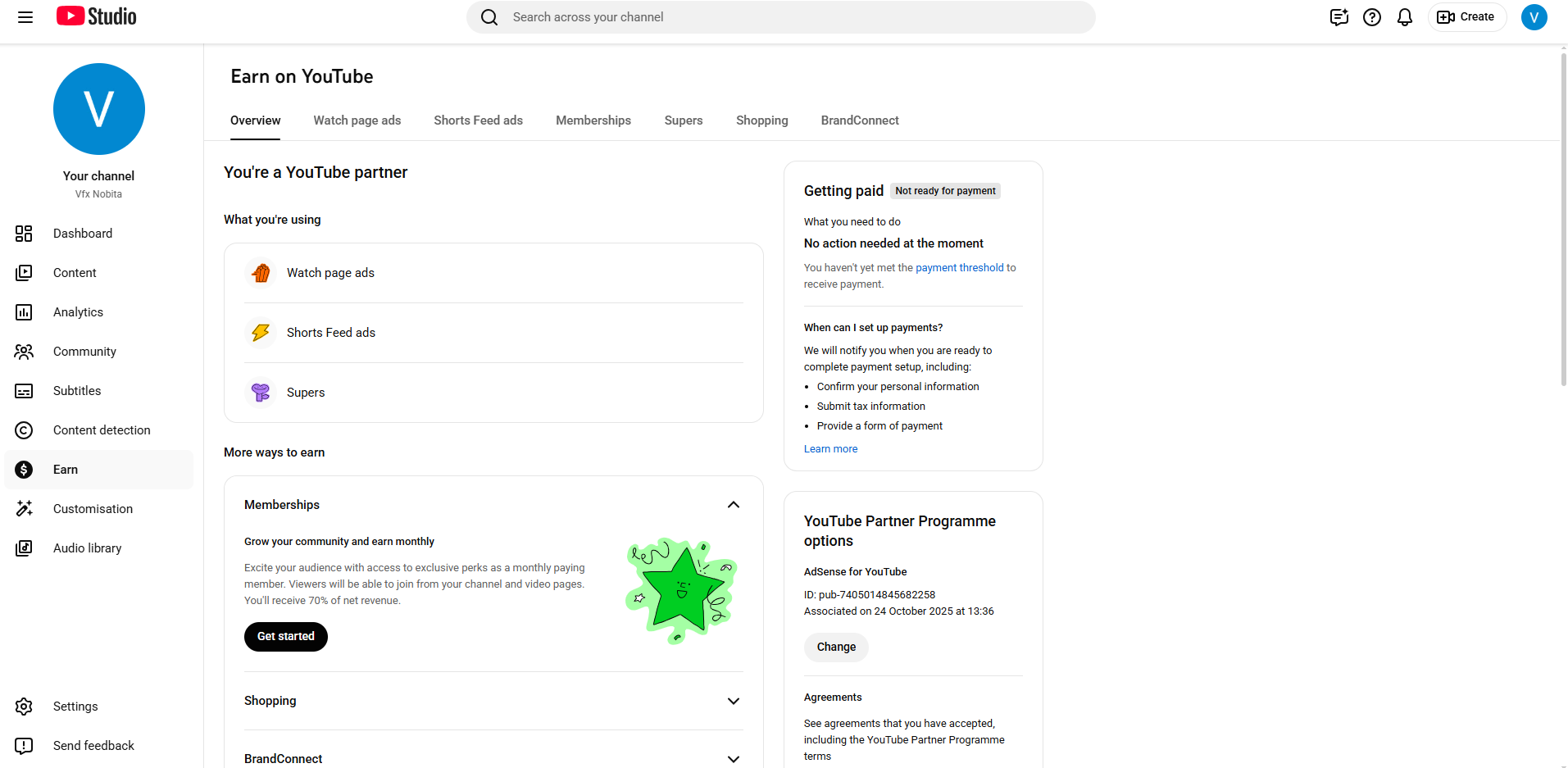Viewport: 1568px width, 768px height.
Task: Expand the Shopping section
Action: coord(733,701)
